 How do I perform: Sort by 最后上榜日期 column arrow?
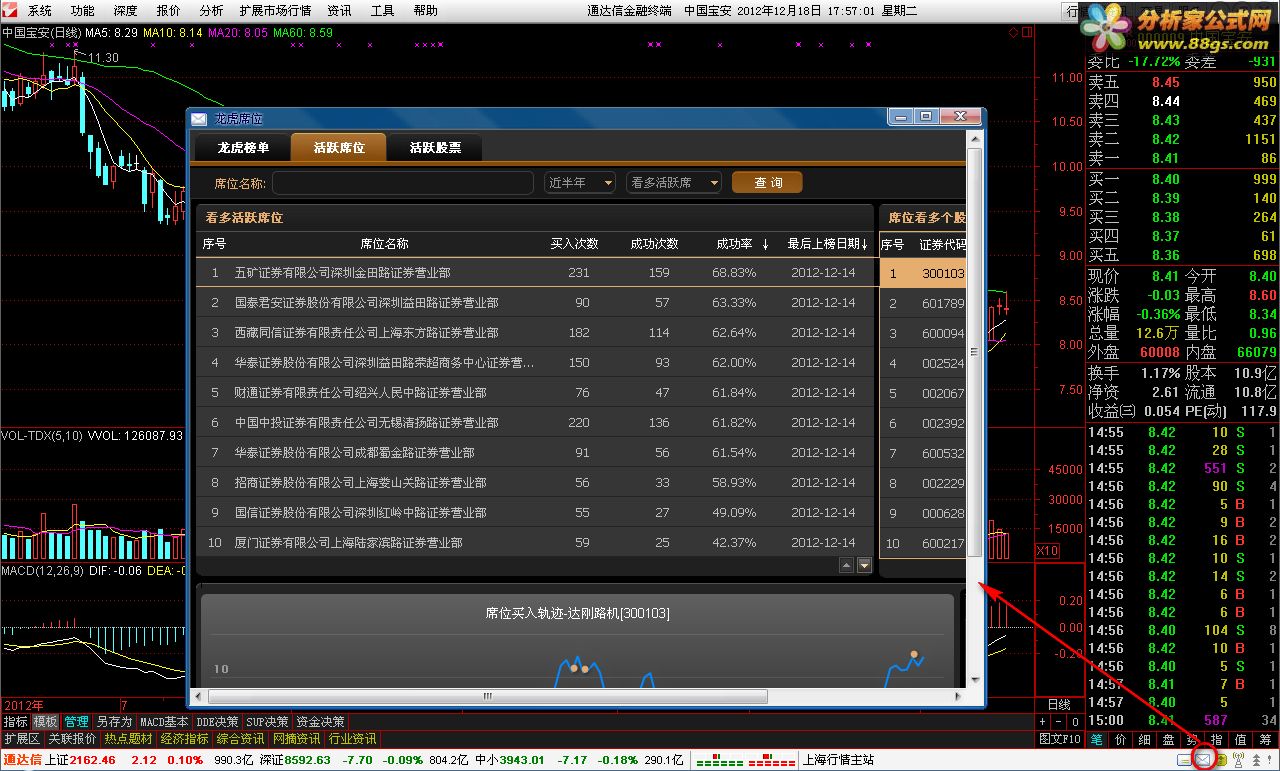863,244
